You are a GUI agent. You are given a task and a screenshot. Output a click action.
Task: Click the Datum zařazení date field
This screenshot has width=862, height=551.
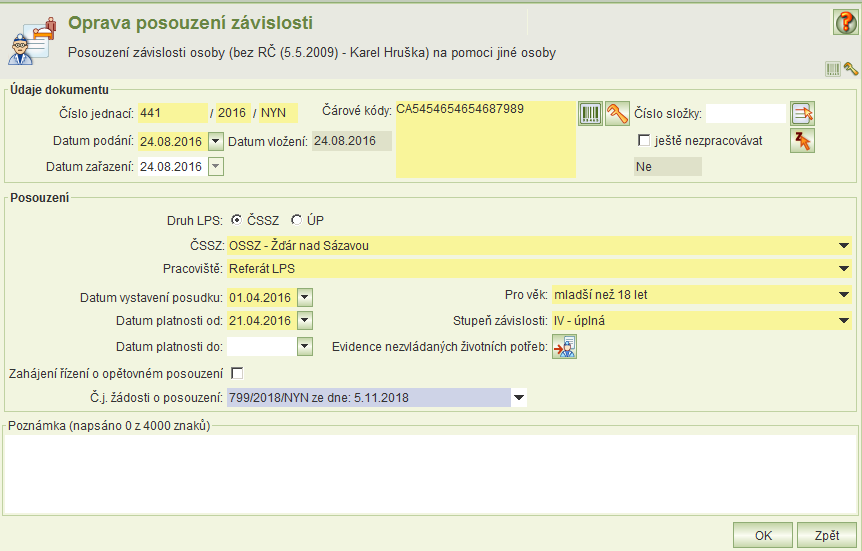173,167
